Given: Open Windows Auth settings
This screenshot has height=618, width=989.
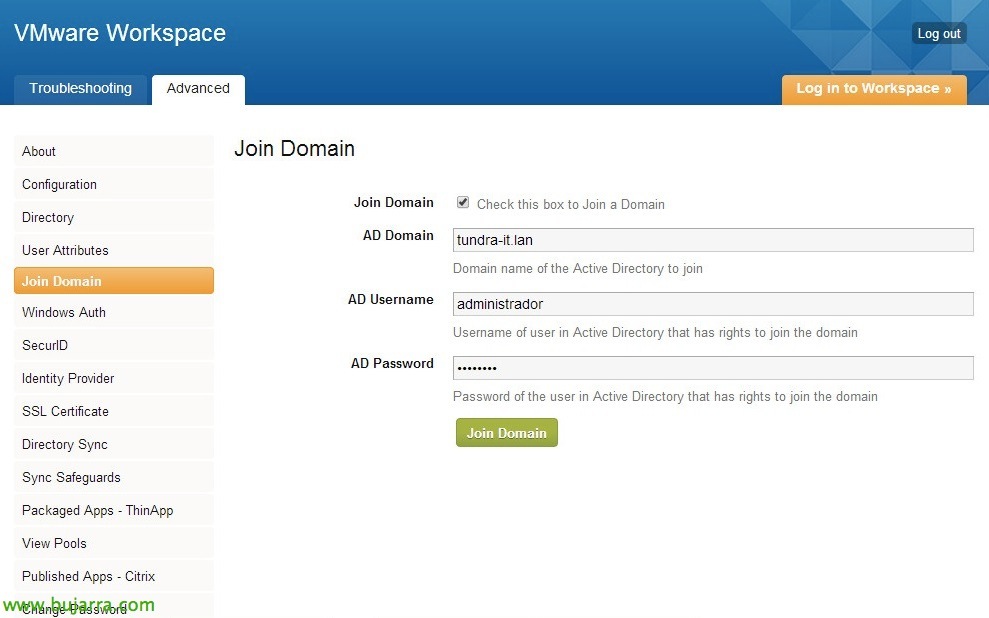Looking at the screenshot, I should (x=114, y=312).
